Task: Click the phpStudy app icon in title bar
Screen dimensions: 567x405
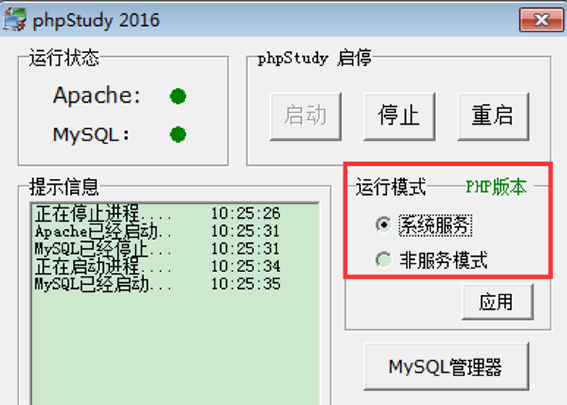Action: tap(14, 20)
